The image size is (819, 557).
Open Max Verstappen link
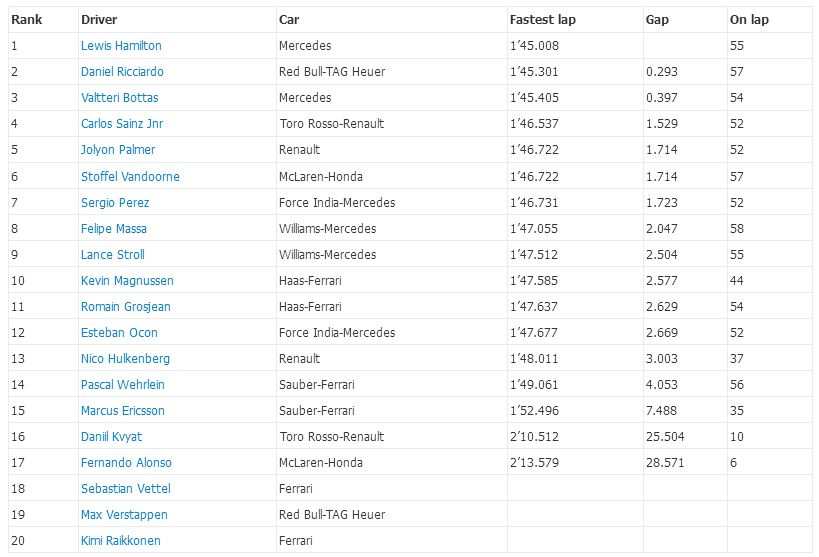[x=124, y=515]
